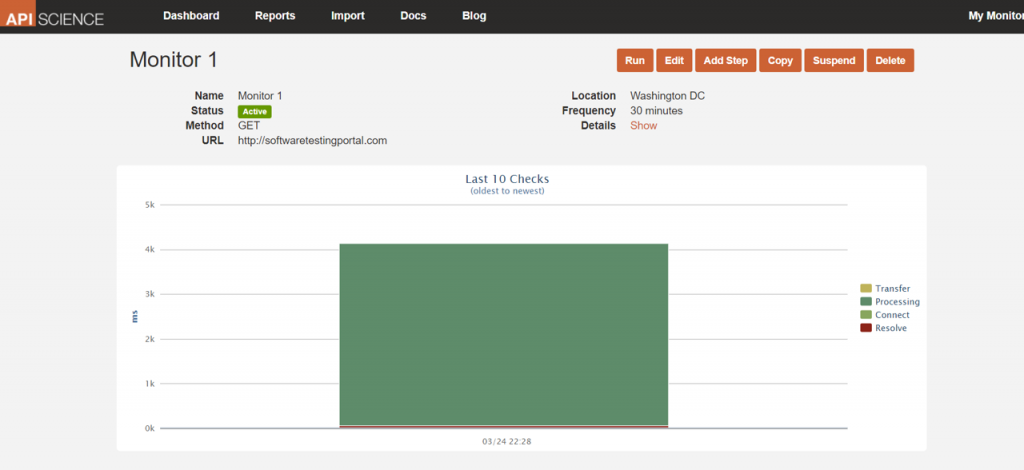Click the green Processing bar in chart
Screen dimensions: 1024x470
point(504,335)
